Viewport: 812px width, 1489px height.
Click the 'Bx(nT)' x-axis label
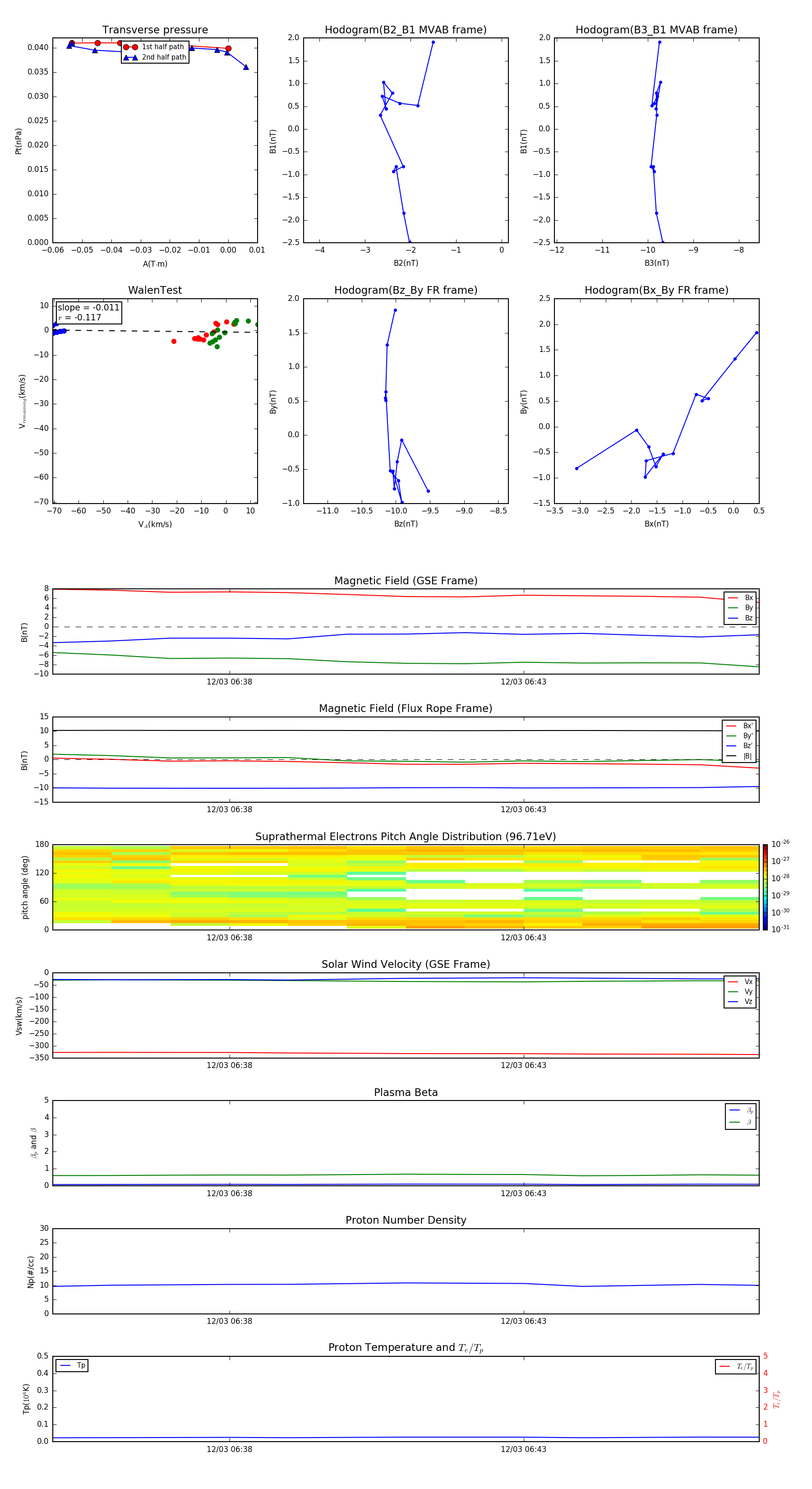656,524
